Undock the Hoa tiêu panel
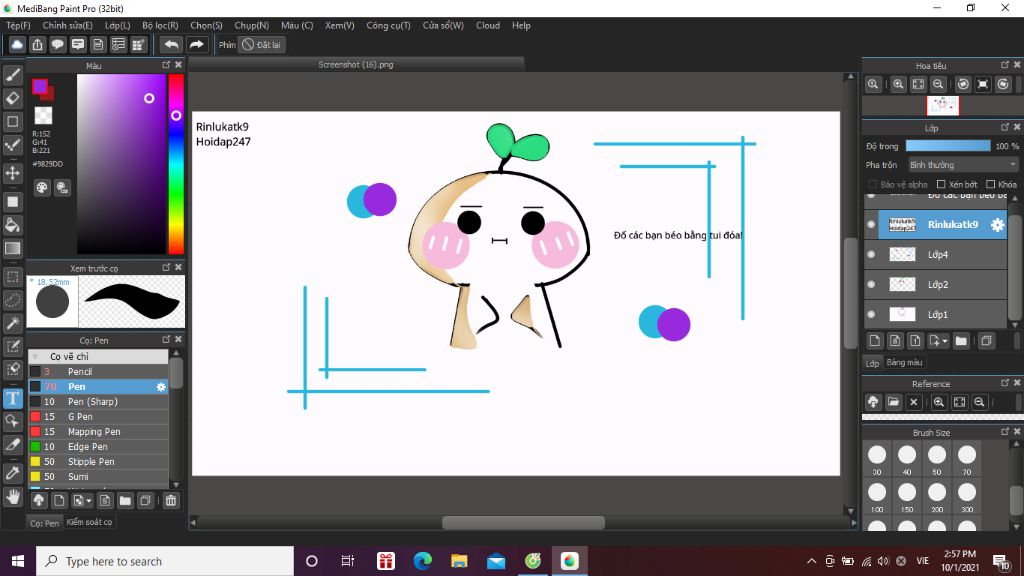Image resolution: width=1024 pixels, height=576 pixels. [x=1004, y=65]
